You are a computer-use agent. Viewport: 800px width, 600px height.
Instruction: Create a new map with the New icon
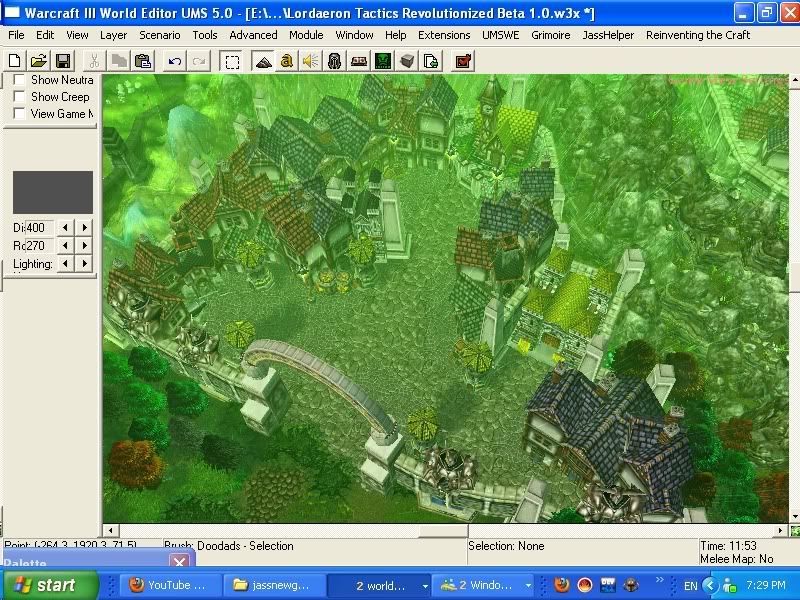pyautogui.click(x=15, y=61)
